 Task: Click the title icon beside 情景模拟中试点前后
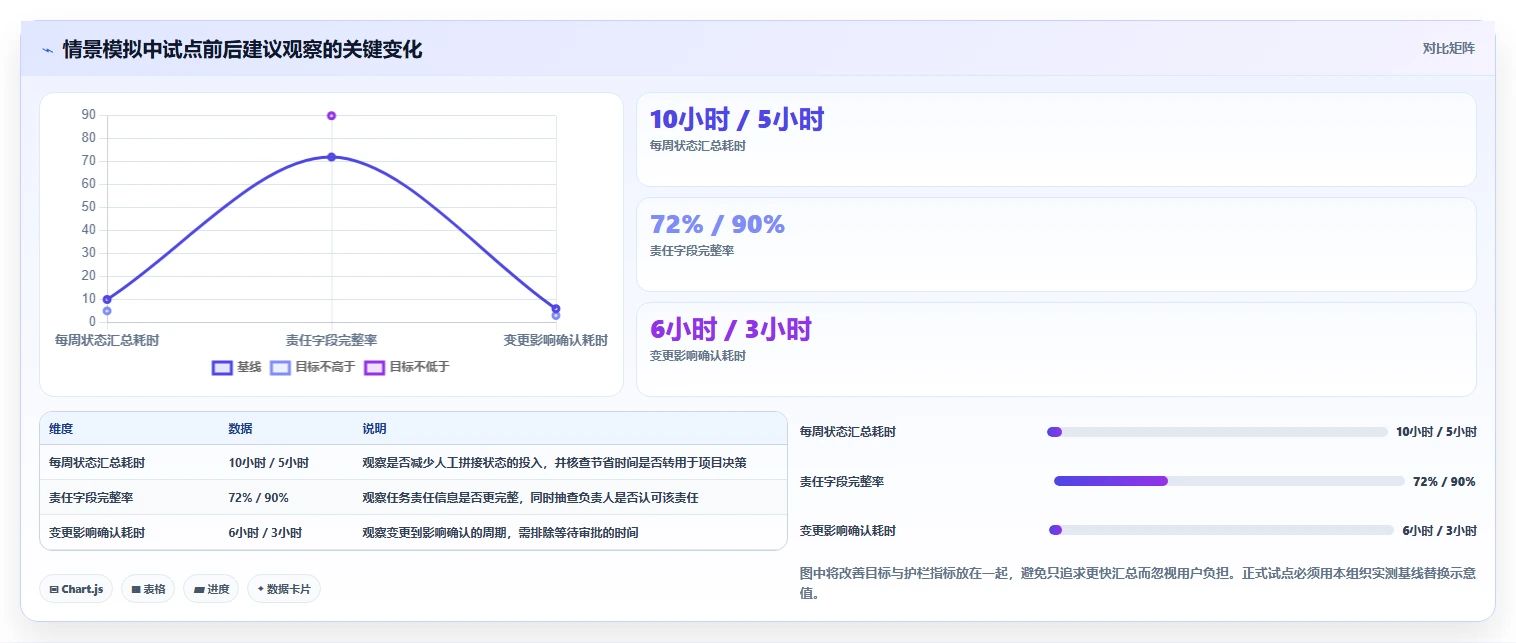pyautogui.click(x=48, y=50)
